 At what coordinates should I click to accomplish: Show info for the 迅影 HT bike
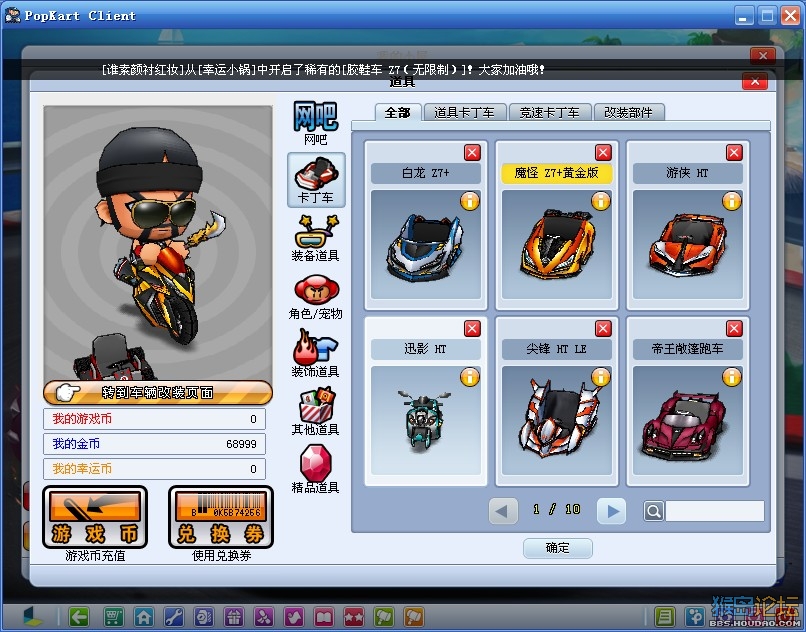coord(469,377)
